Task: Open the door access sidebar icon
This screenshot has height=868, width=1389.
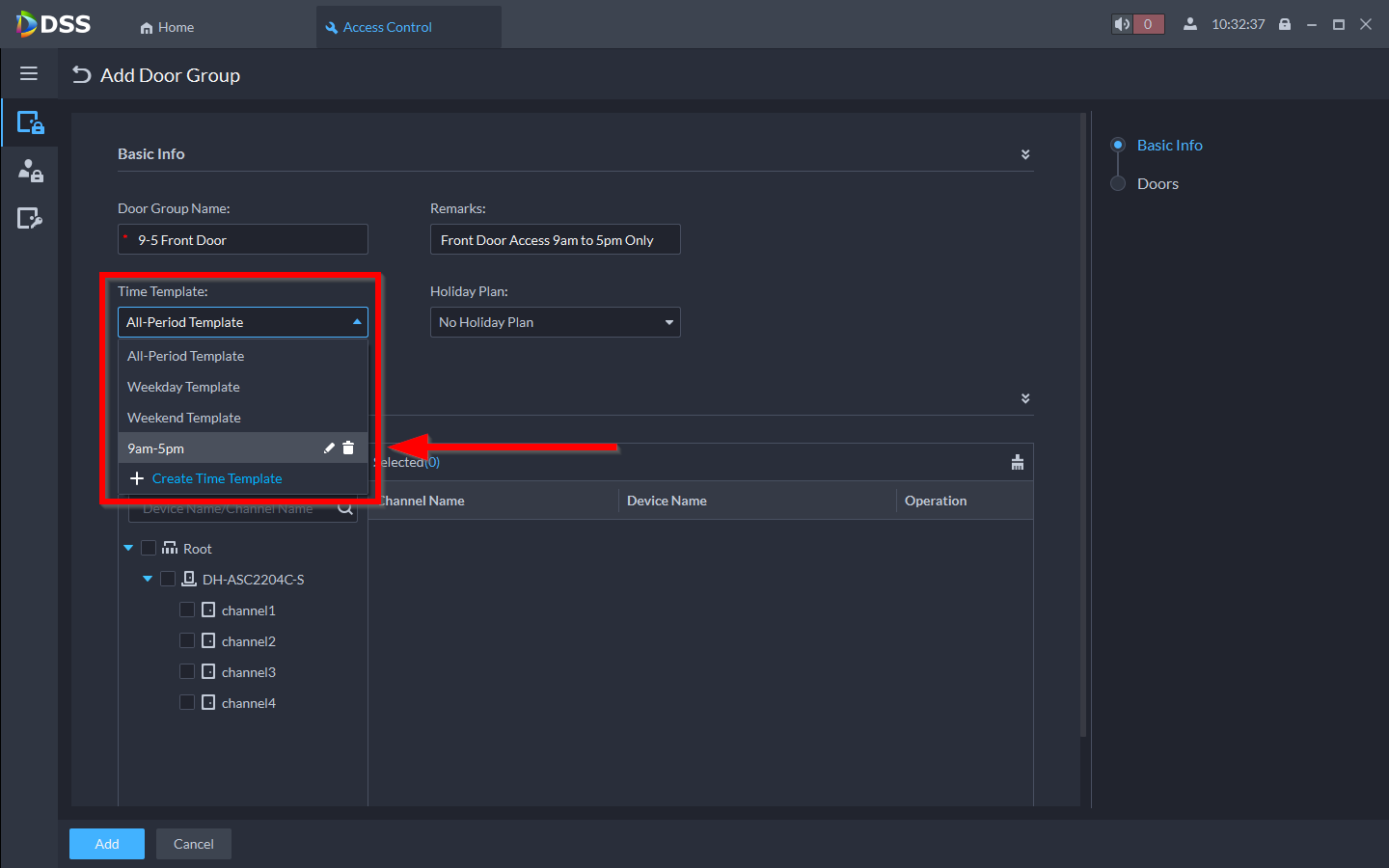Action: pyautogui.click(x=30, y=123)
